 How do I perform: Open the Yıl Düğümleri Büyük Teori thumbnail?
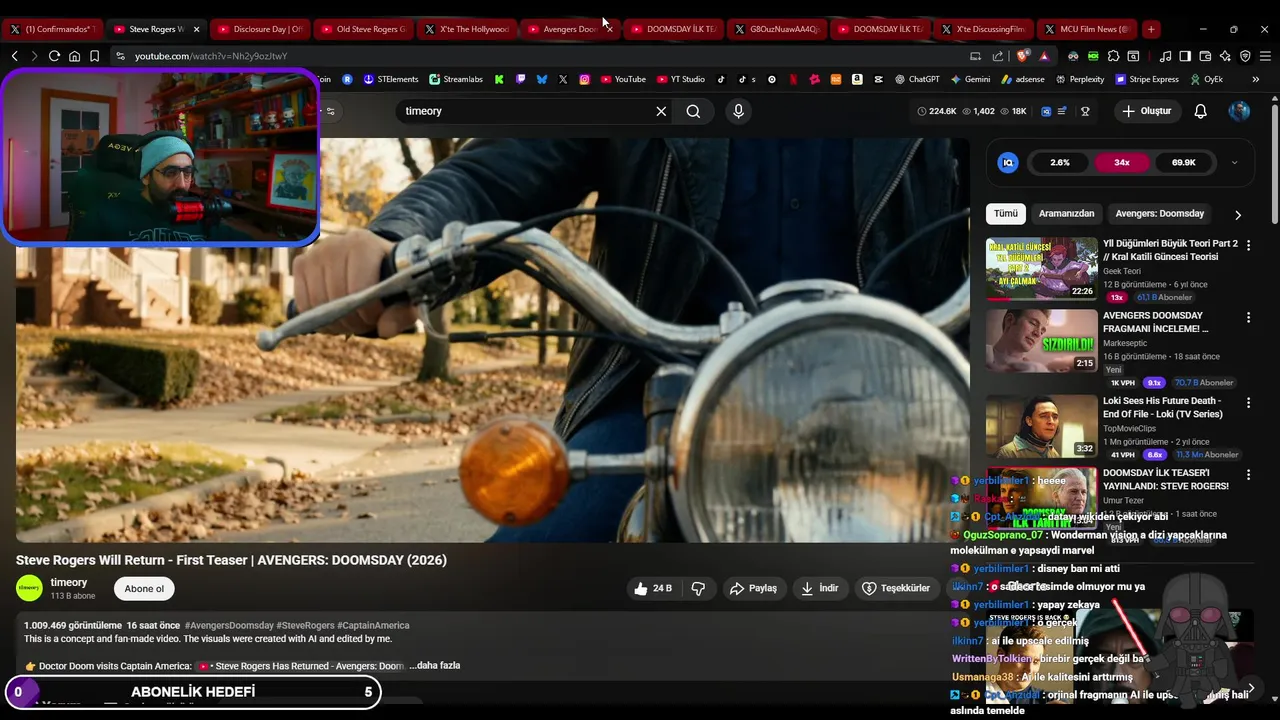[x=1041, y=268]
